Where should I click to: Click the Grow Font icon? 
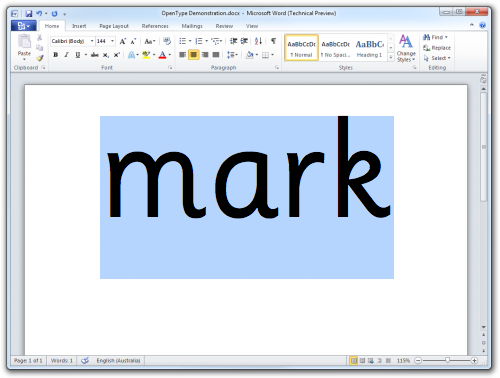[x=123, y=41]
